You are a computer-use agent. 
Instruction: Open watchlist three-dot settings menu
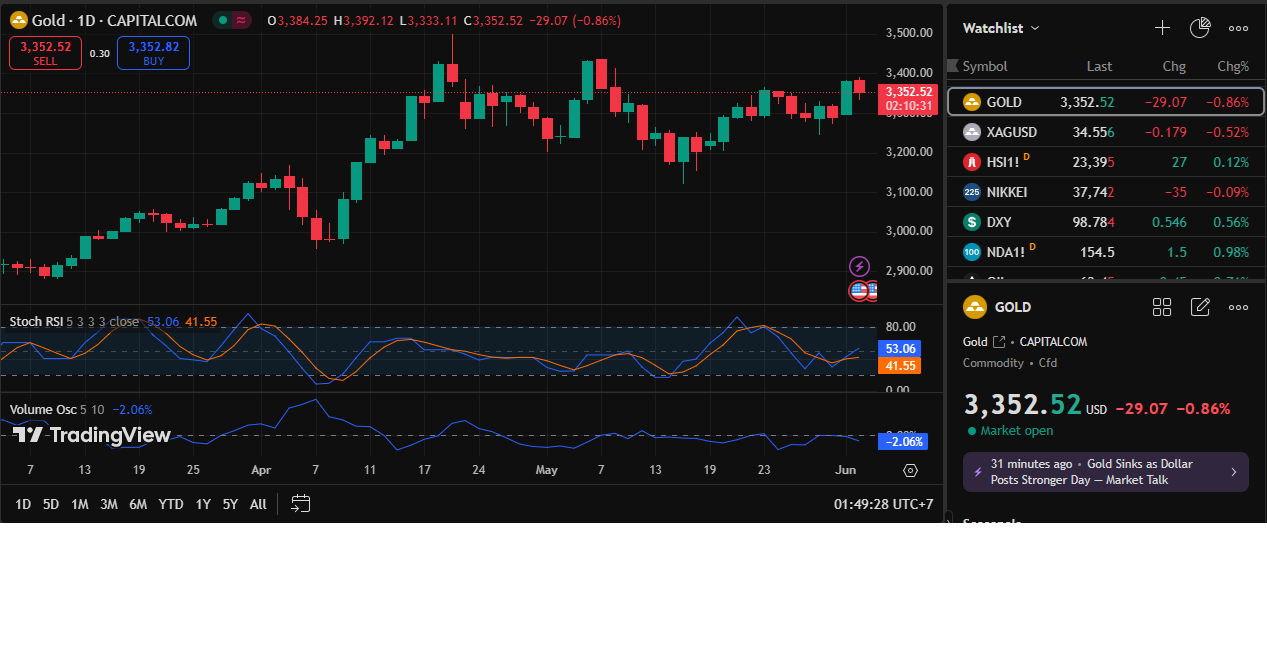1238,28
